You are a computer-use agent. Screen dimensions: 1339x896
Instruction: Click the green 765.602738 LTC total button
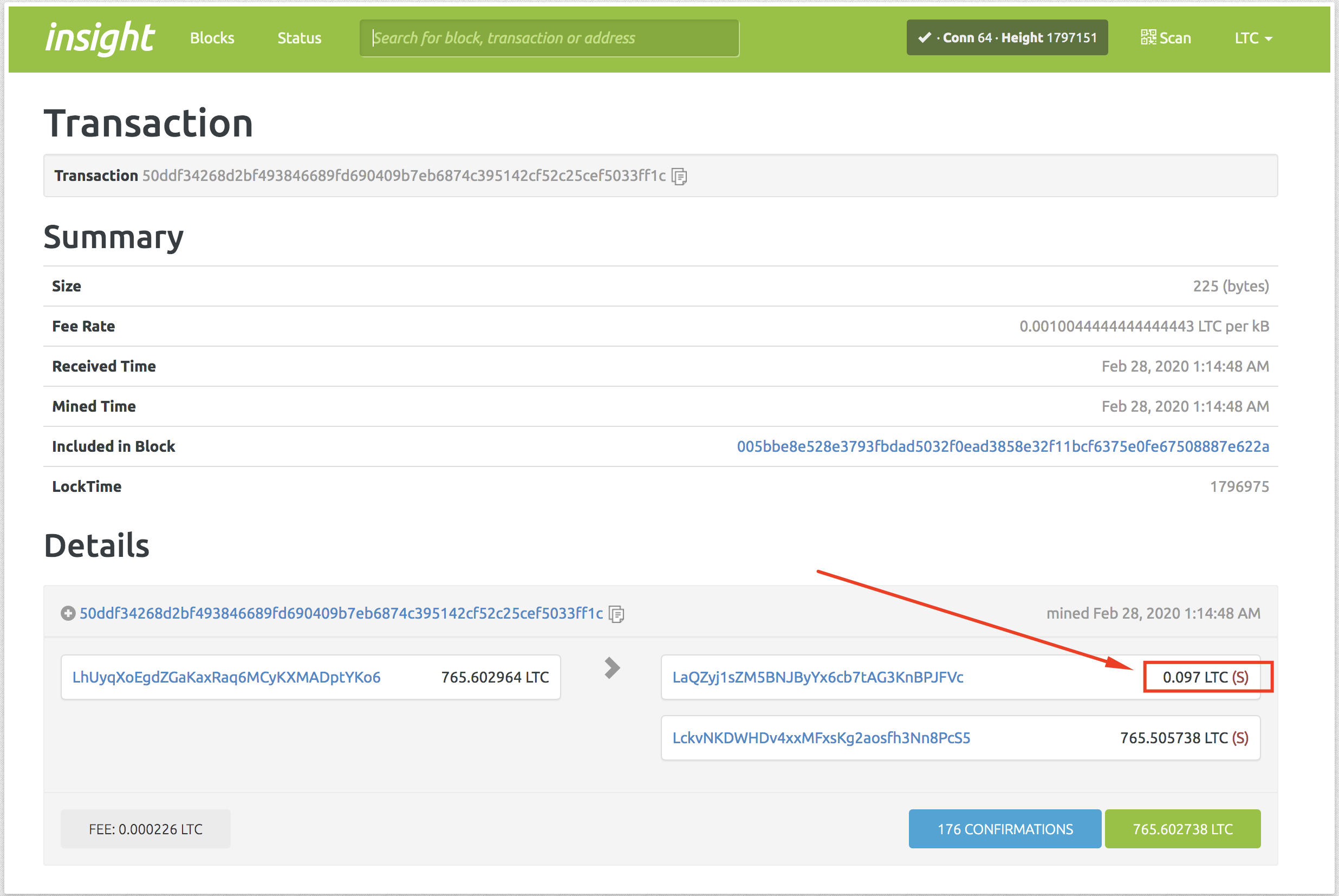pyautogui.click(x=1182, y=829)
